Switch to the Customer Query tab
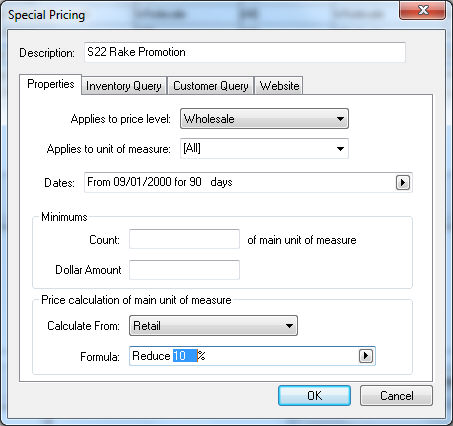Viewport: 453px width, 426px height. pos(211,86)
